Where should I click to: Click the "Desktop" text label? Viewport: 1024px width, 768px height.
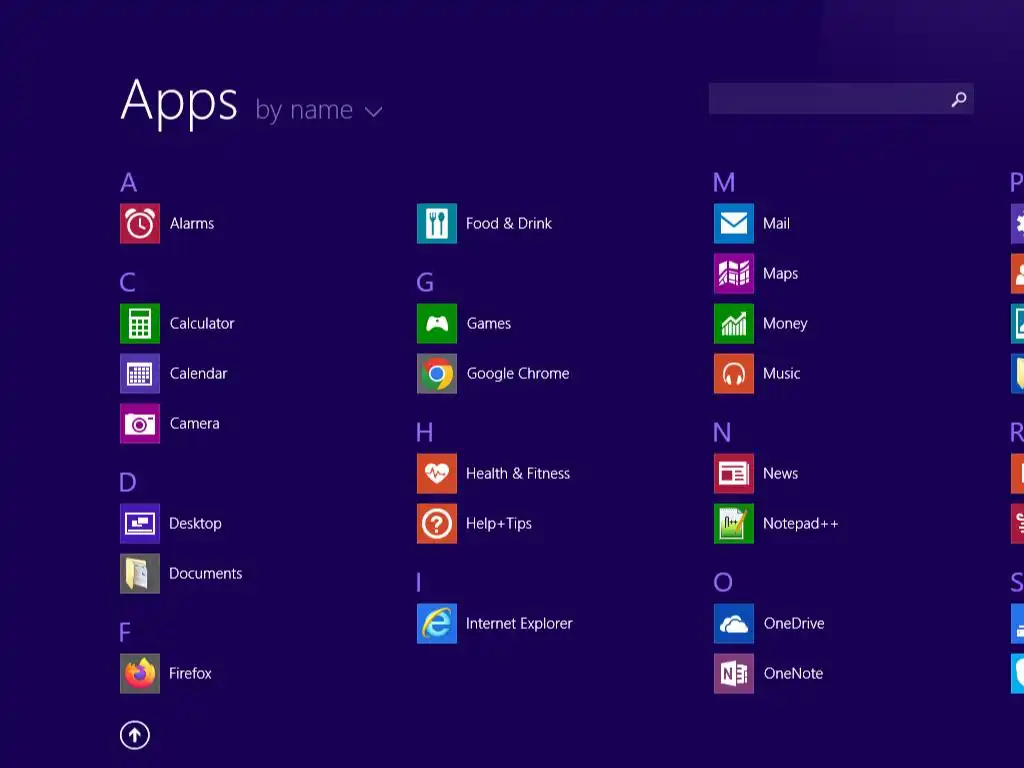click(195, 524)
